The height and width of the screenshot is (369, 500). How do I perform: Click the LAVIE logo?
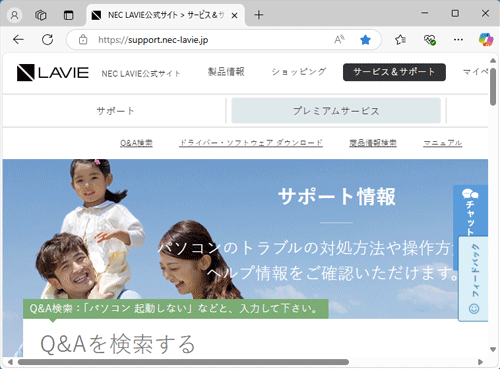[x=53, y=72]
